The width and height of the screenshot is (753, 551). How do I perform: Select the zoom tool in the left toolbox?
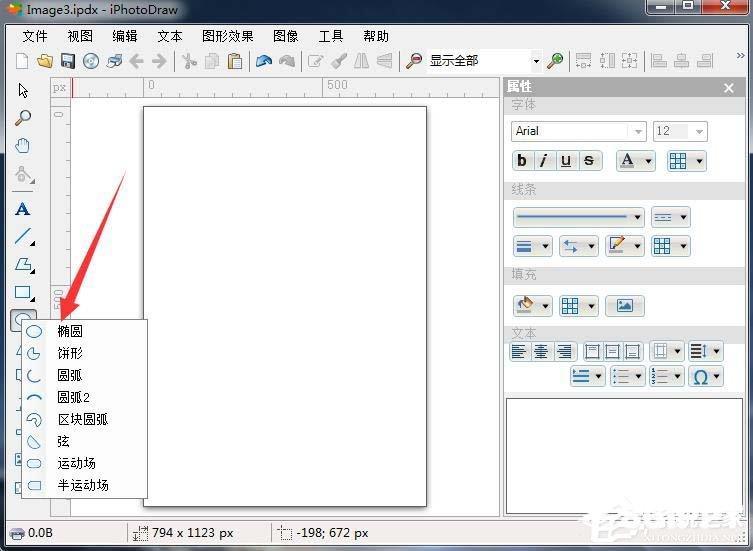pos(23,118)
